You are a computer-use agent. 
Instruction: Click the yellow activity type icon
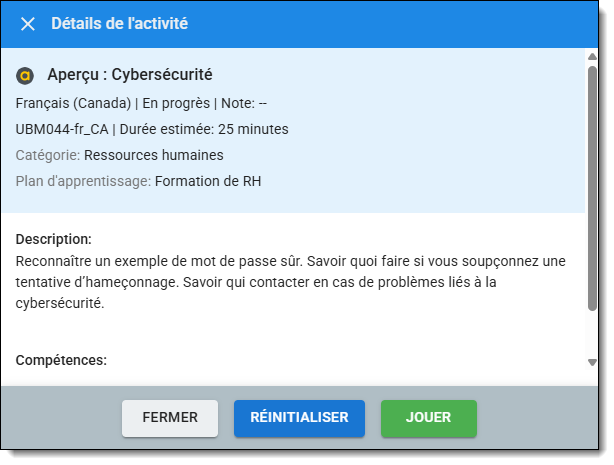(26, 75)
